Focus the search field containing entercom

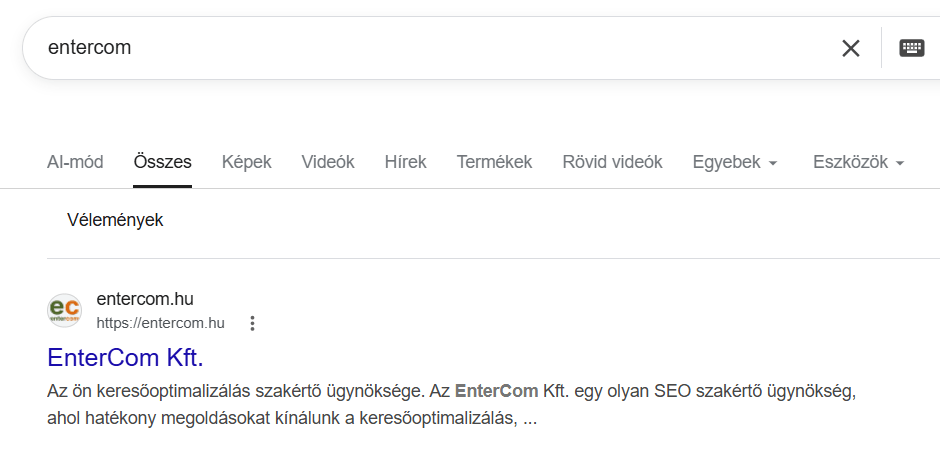(x=420, y=48)
